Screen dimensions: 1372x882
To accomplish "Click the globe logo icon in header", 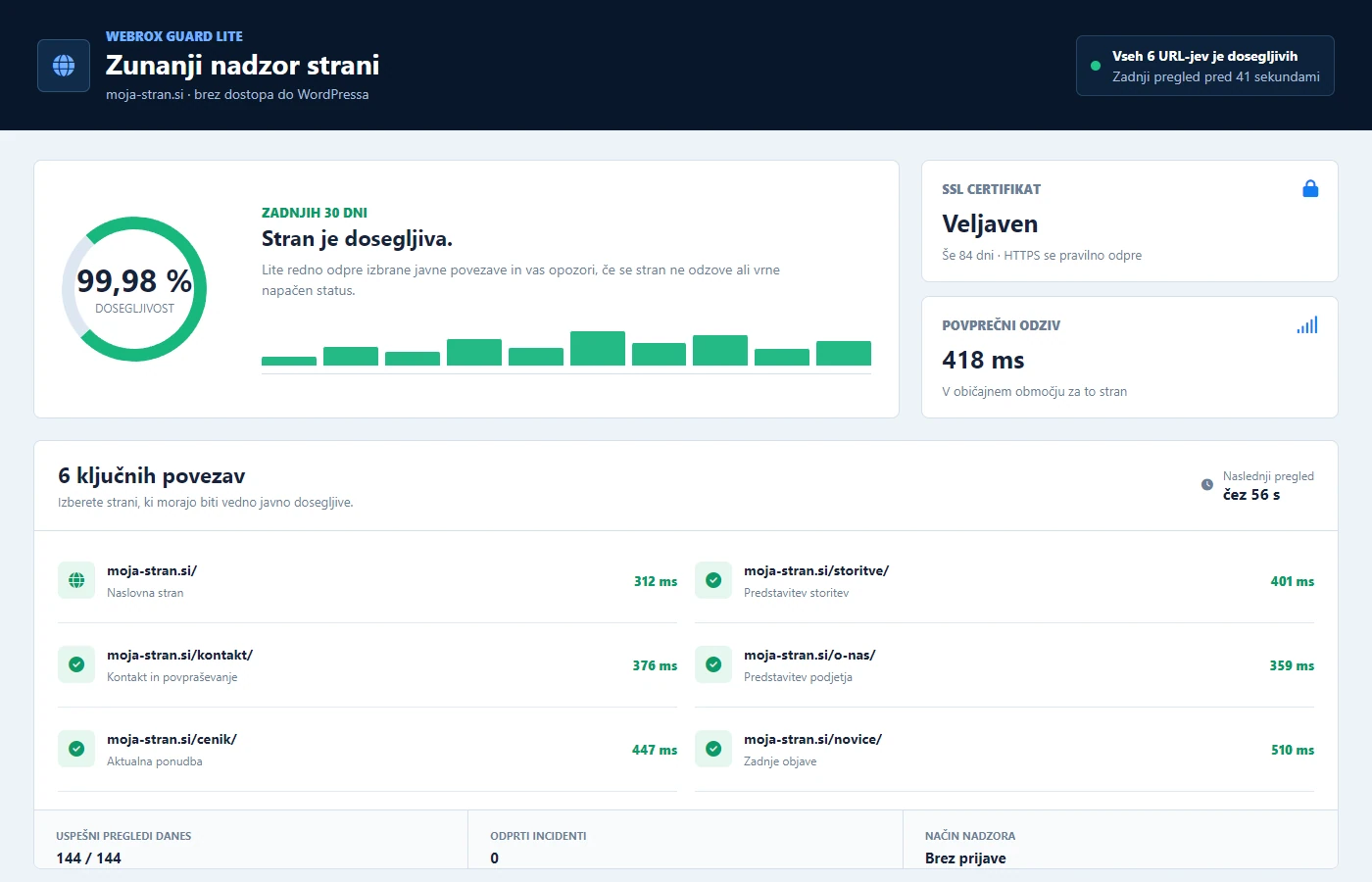I will click(x=64, y=66).
